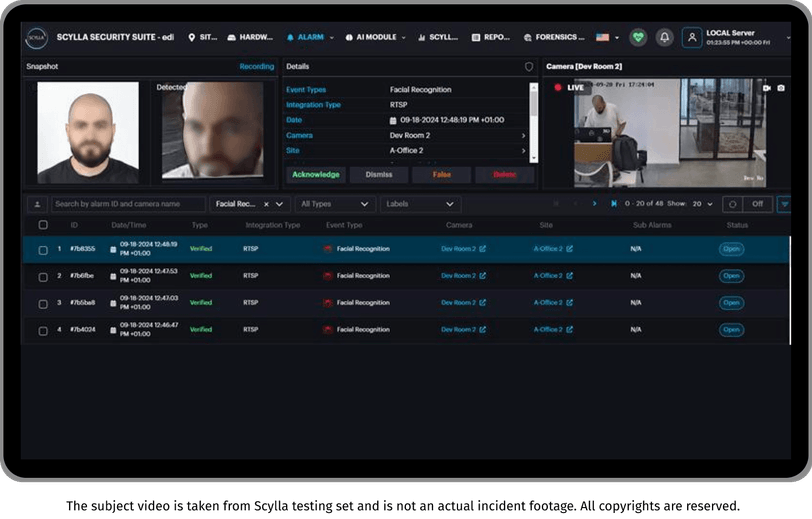Open the Recording link in Snapshot panel

tap(256, 66)
